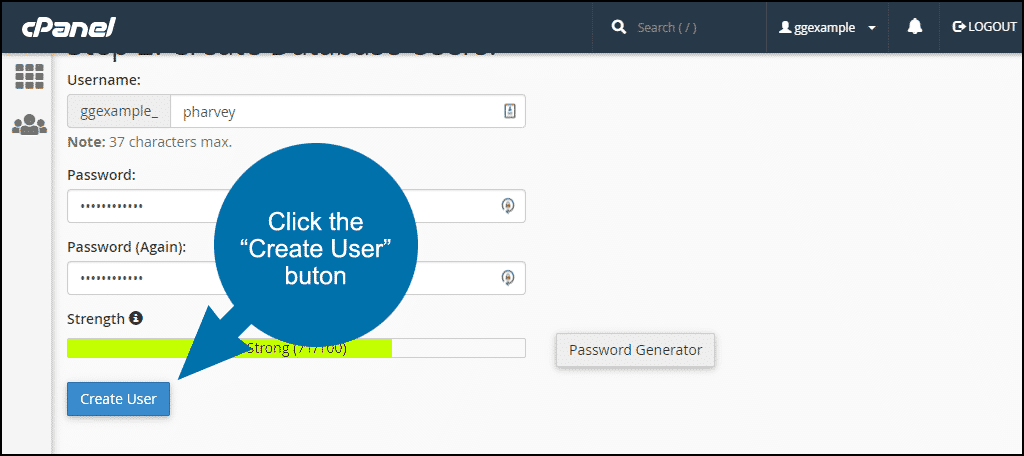
Task: Click the Strength info icon
Action: 136,319
